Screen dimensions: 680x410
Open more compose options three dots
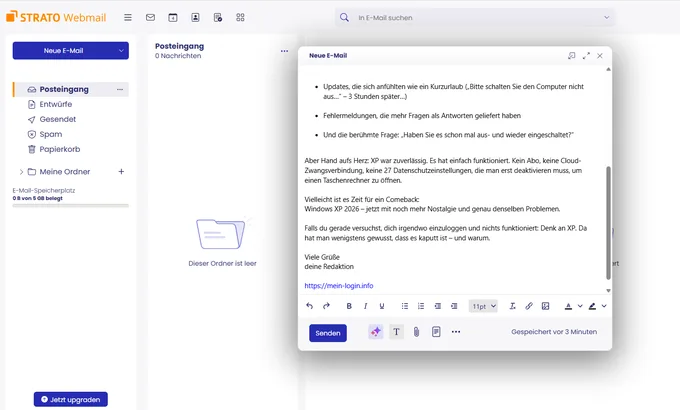[x=456, y=332]
